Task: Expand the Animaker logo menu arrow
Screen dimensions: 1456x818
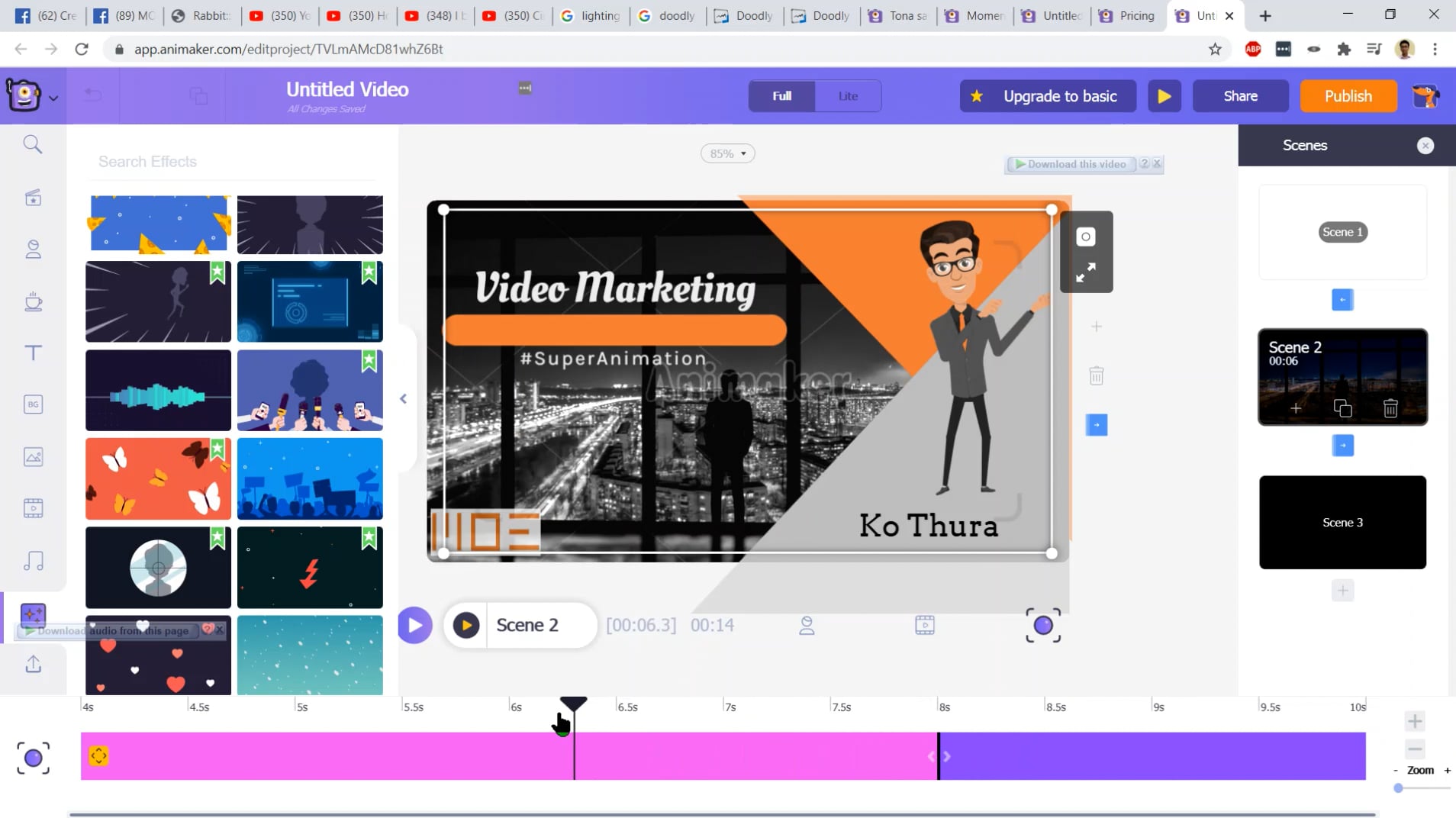Action: coord(53,98)
